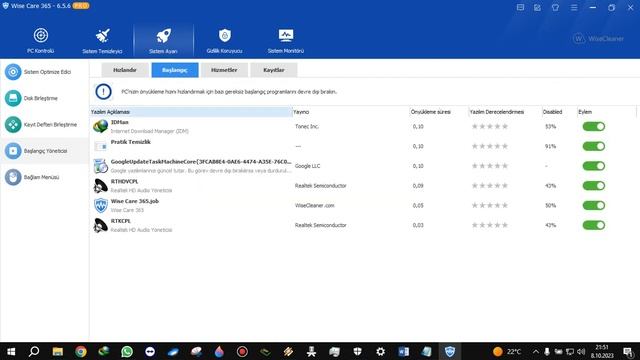Click the 0,03 boot time value
This screenshot has height=360, width=640.
[x=418, y=225]
